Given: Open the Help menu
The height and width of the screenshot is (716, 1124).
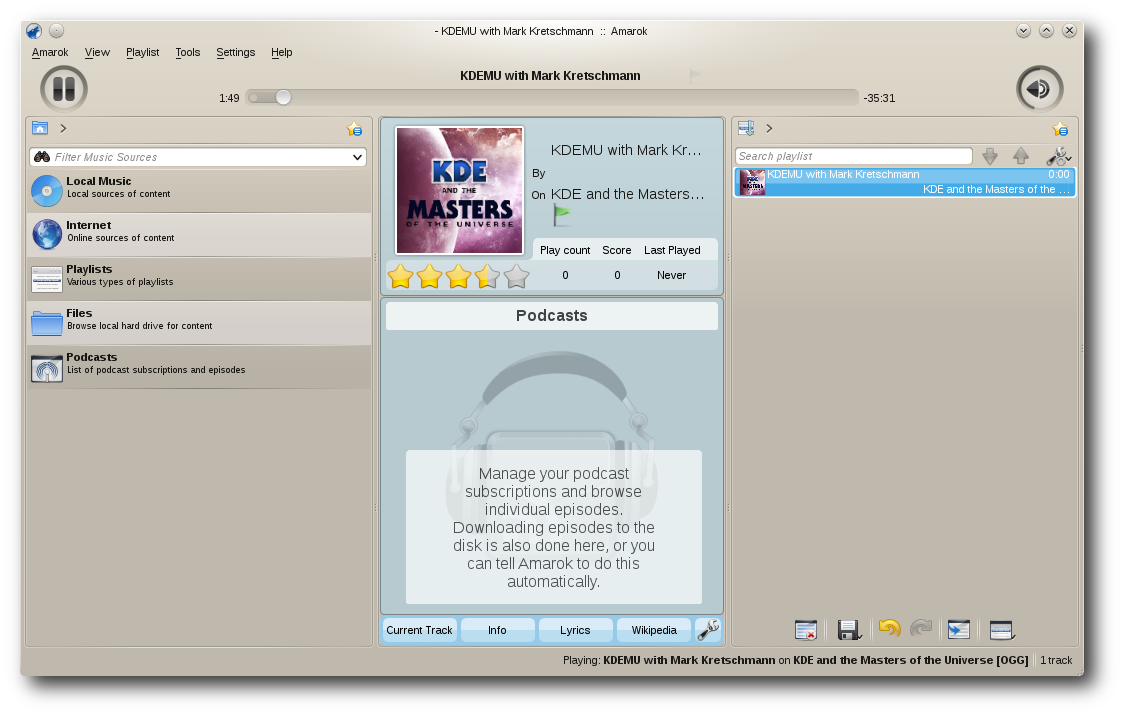Looking at the screenshot, I should [x=282, y=52].
